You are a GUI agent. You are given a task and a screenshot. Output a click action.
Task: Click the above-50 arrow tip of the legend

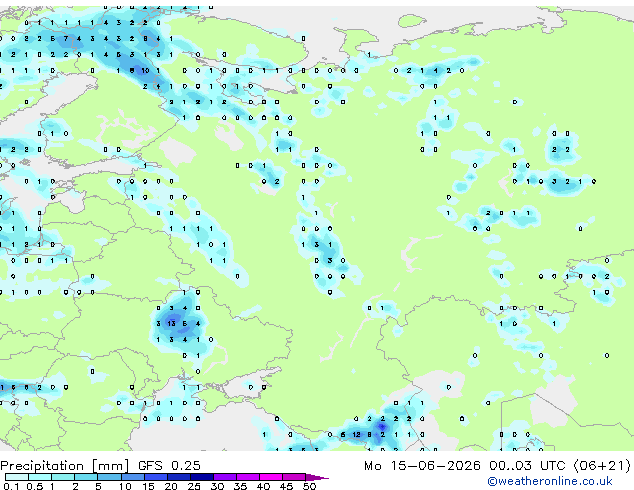click(317, 477)
